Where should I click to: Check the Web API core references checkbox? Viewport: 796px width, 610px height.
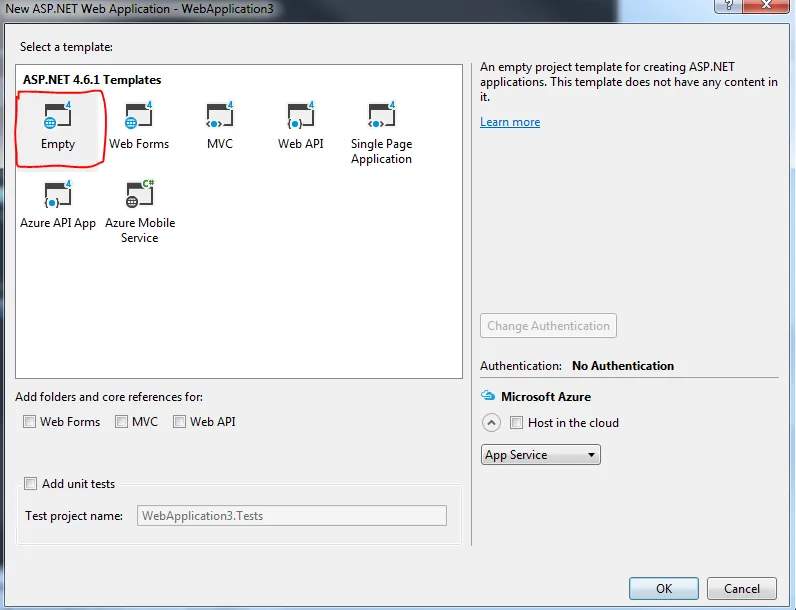[x=179, y=422]
